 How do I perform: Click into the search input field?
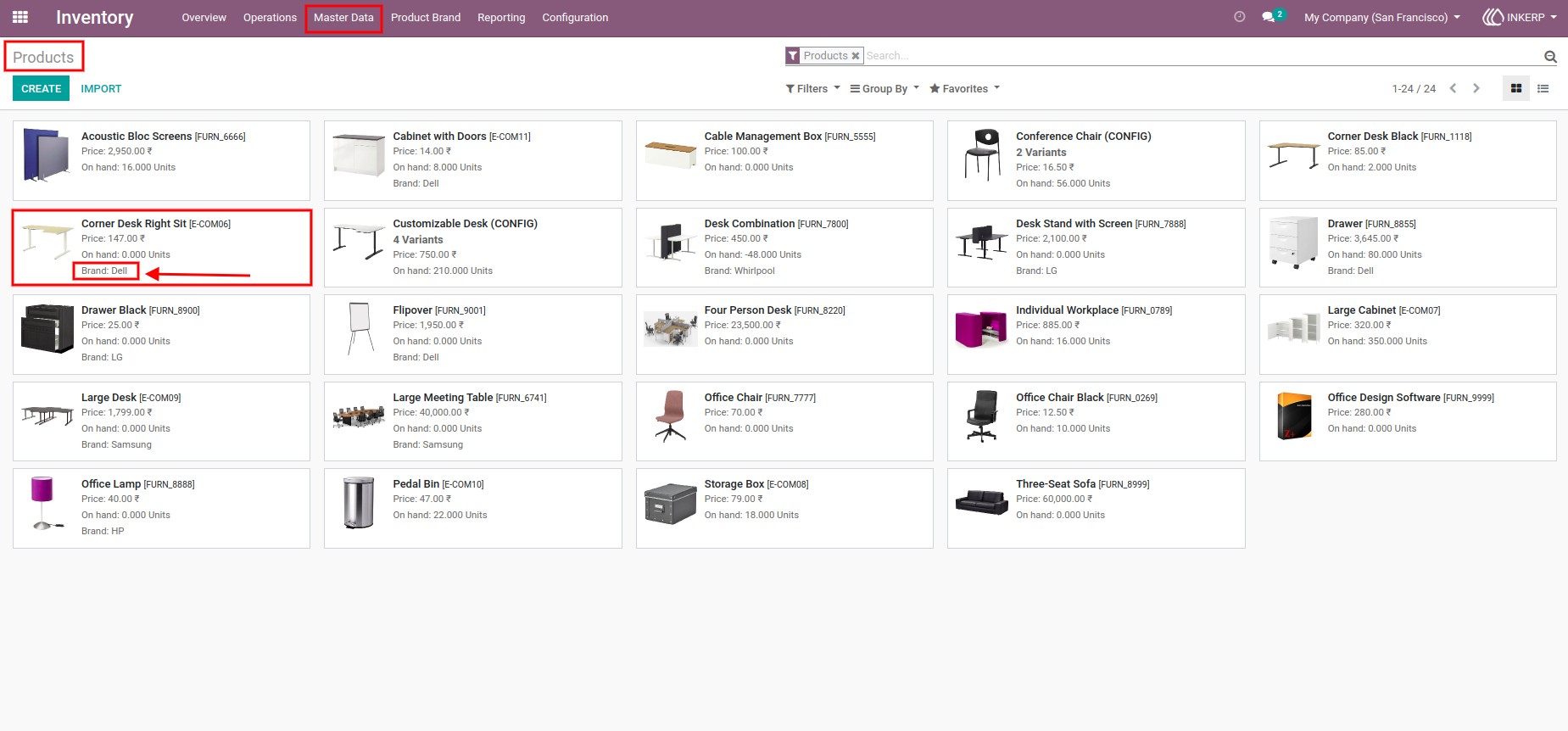(x=1203, y=56)
